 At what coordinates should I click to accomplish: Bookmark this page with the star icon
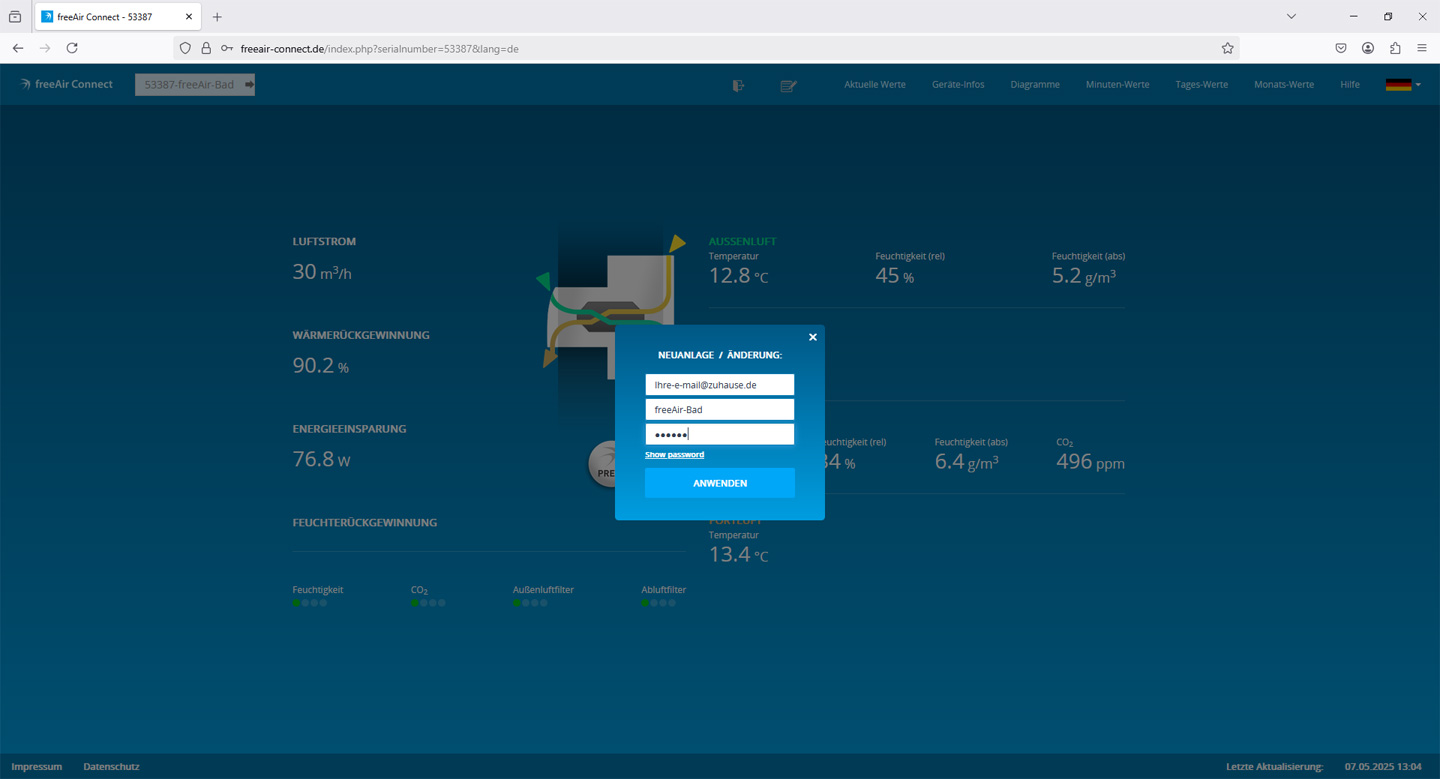pos(1227,48)
